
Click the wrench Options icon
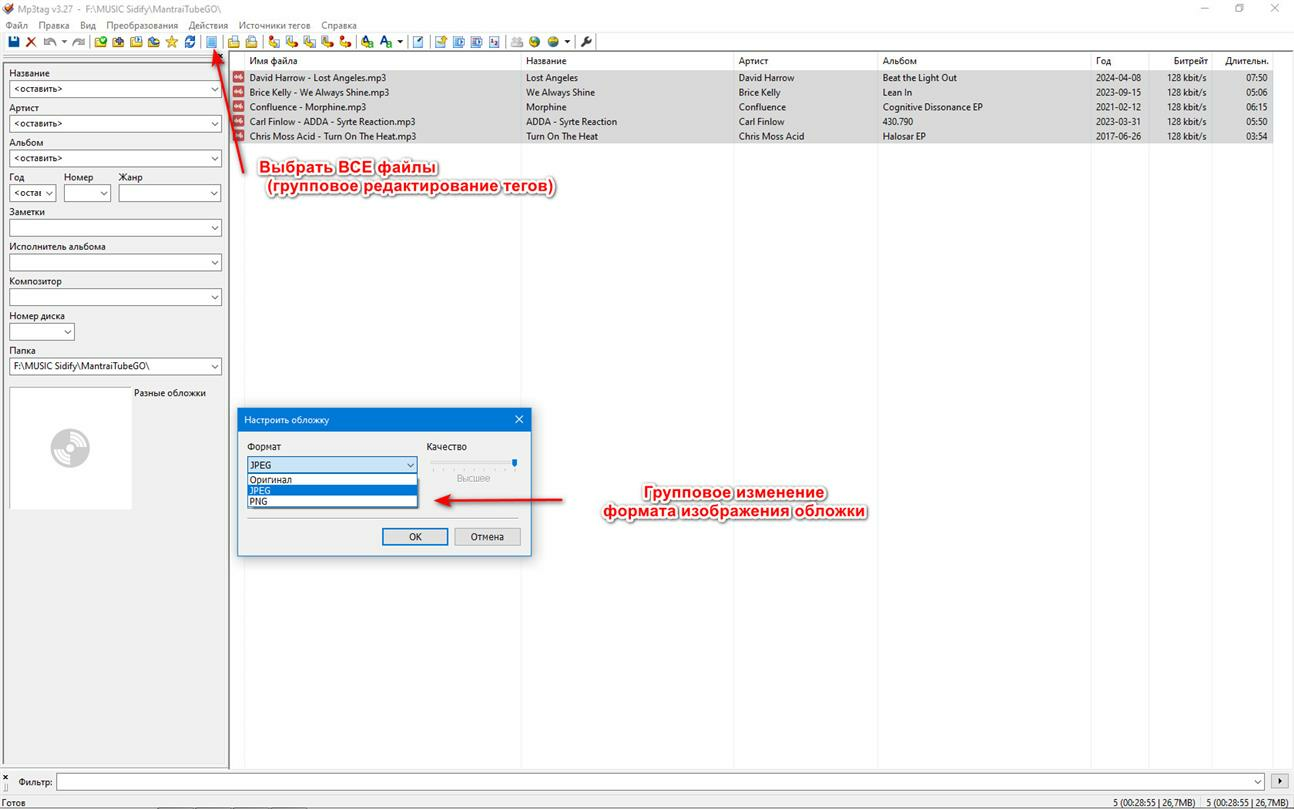coord(586,42)
